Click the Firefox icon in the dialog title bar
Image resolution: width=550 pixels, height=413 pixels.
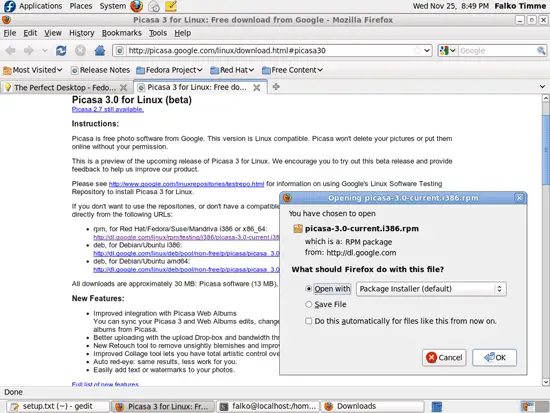[x=287, y=198]
